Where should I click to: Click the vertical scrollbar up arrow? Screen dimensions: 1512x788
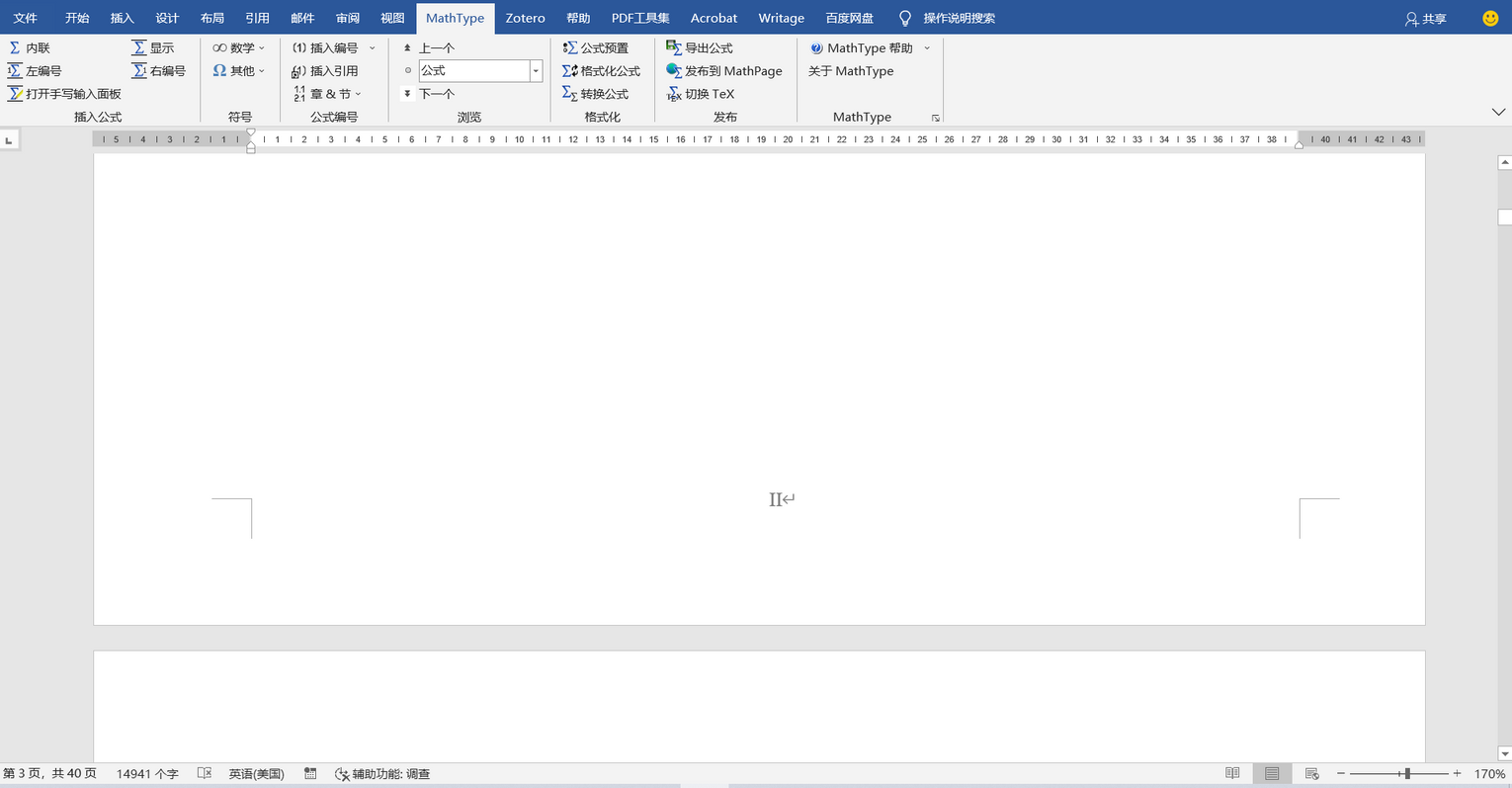pyautogui.click(x=1504, y=161)
